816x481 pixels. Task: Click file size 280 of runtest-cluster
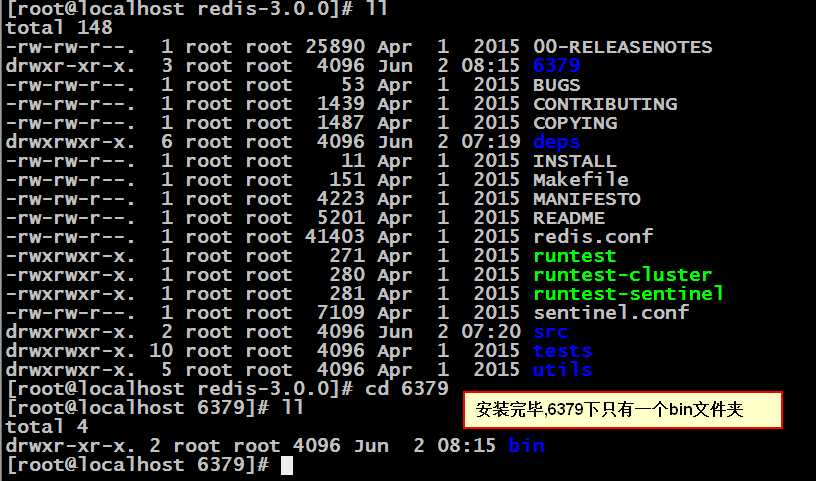(x=347, y=275)
